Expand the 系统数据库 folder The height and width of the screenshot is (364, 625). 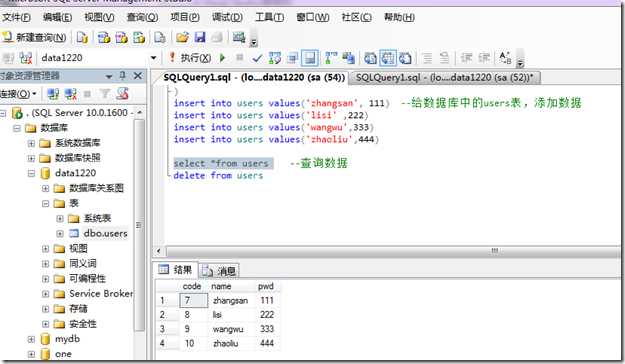[31, 143]
